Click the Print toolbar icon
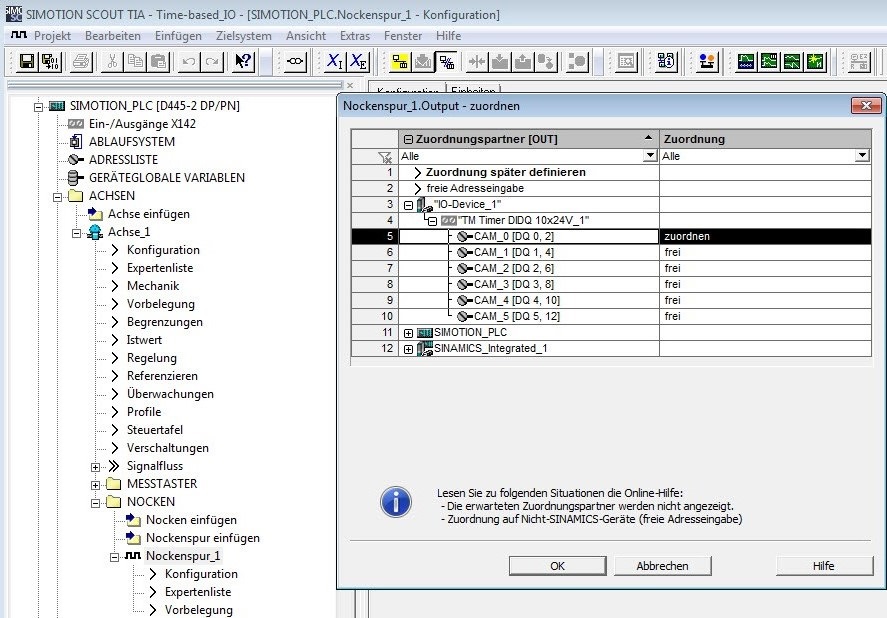Image resolution: width=887 pixels, height=618 pixels. 79,63
